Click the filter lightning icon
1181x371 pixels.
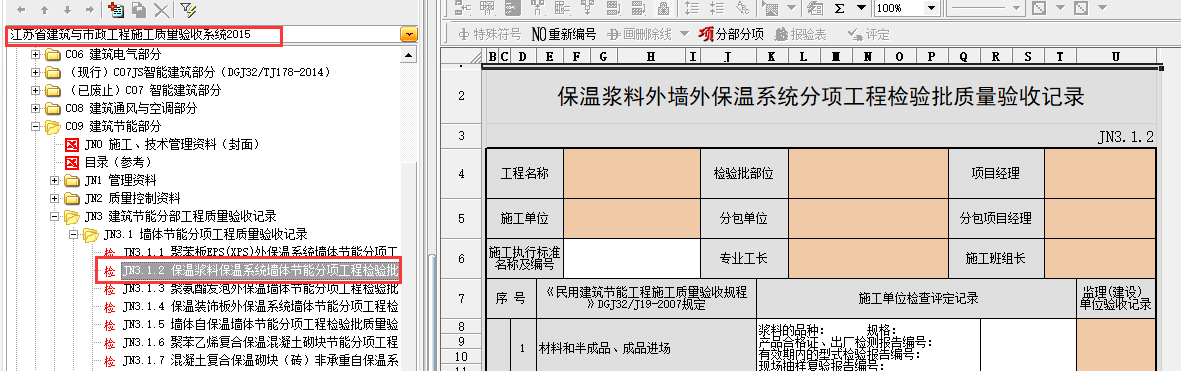pyautogui.click(x=188, y=9)
